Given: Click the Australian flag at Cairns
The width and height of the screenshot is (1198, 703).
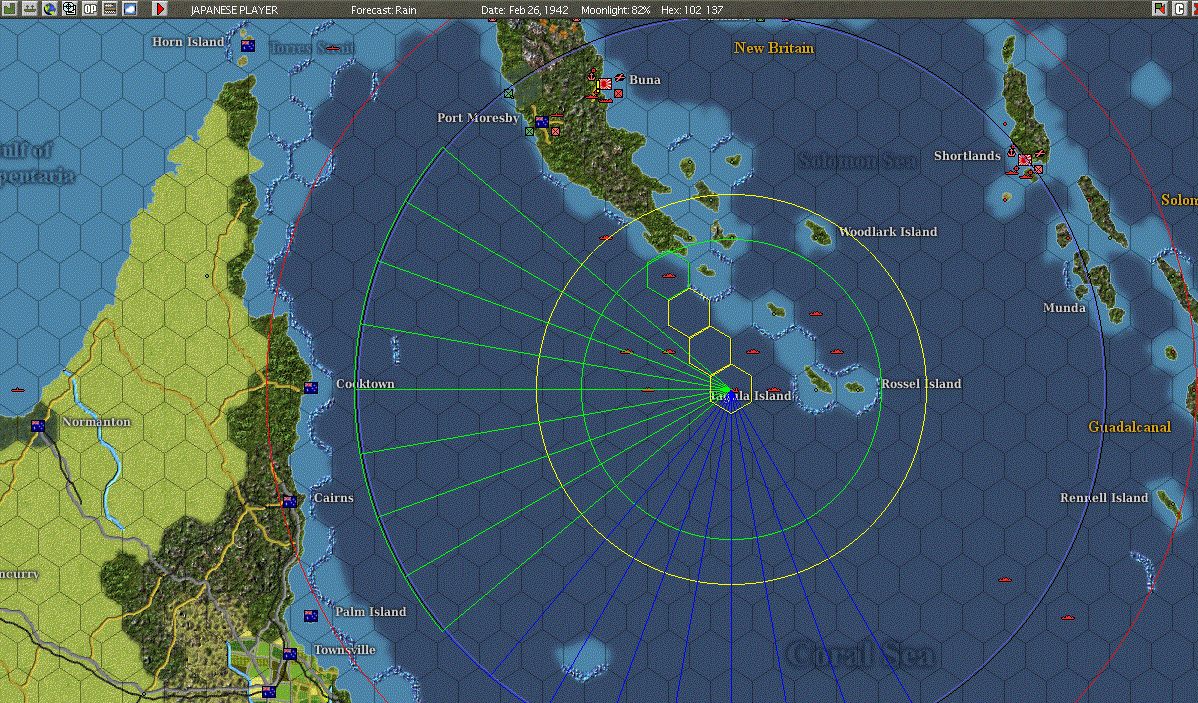Looking at the screenshot, I should [x=290, y=501].
